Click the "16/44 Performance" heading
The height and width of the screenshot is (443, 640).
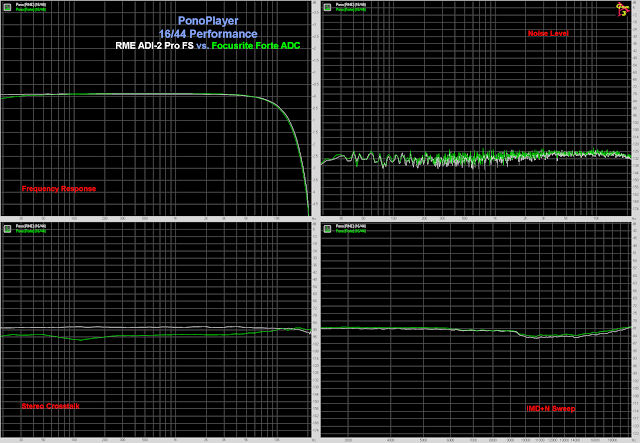coord(208,34)
